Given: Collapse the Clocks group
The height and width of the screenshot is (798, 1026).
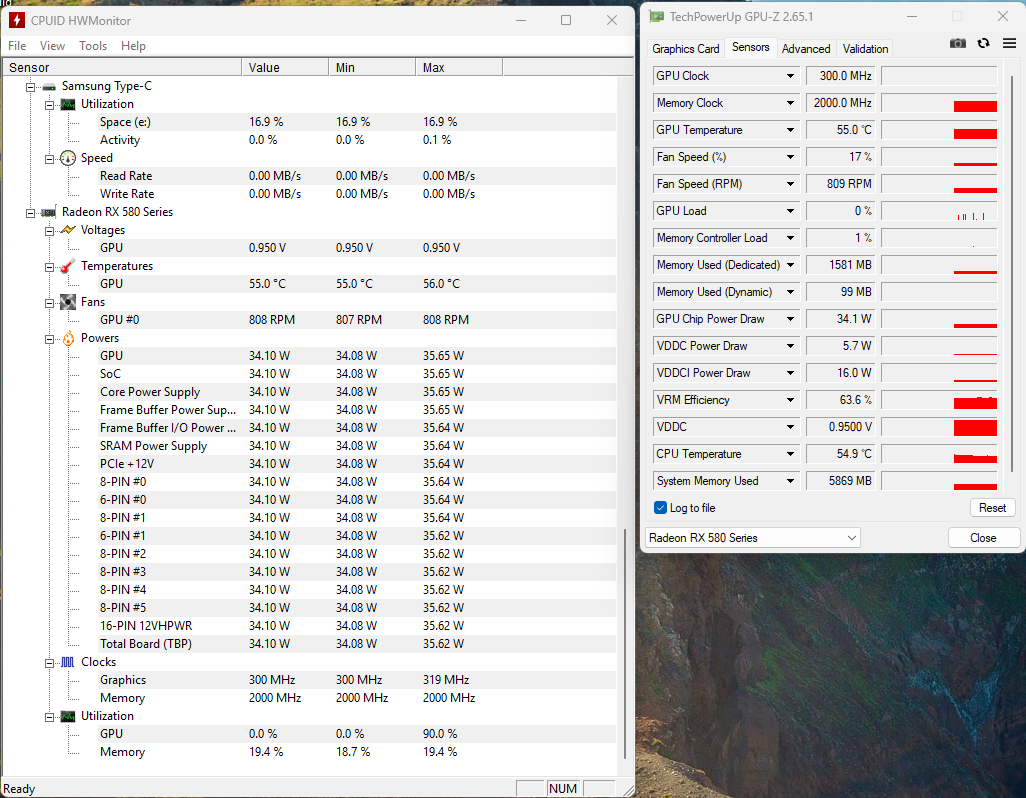Looking at the screenshot, I should tap(49, 663).
